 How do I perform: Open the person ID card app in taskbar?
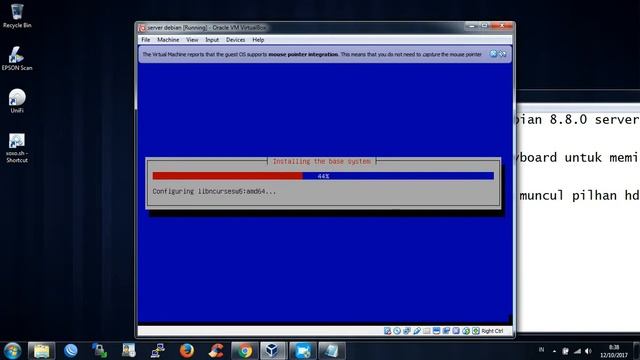129,351
